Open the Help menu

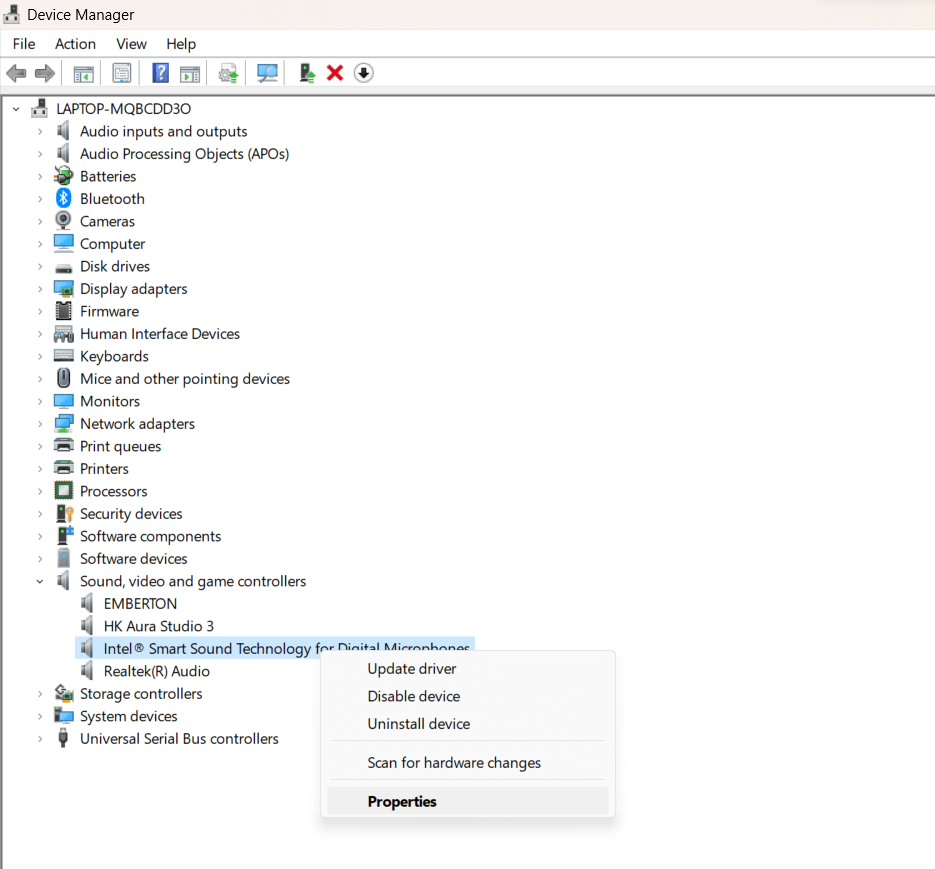(x=181, y=44)
